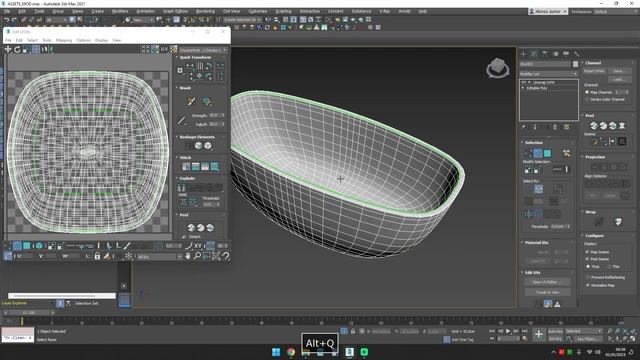Click the Zoom magnifier icon in Edit UVWs
640x360 pixels.
[197, 256]
